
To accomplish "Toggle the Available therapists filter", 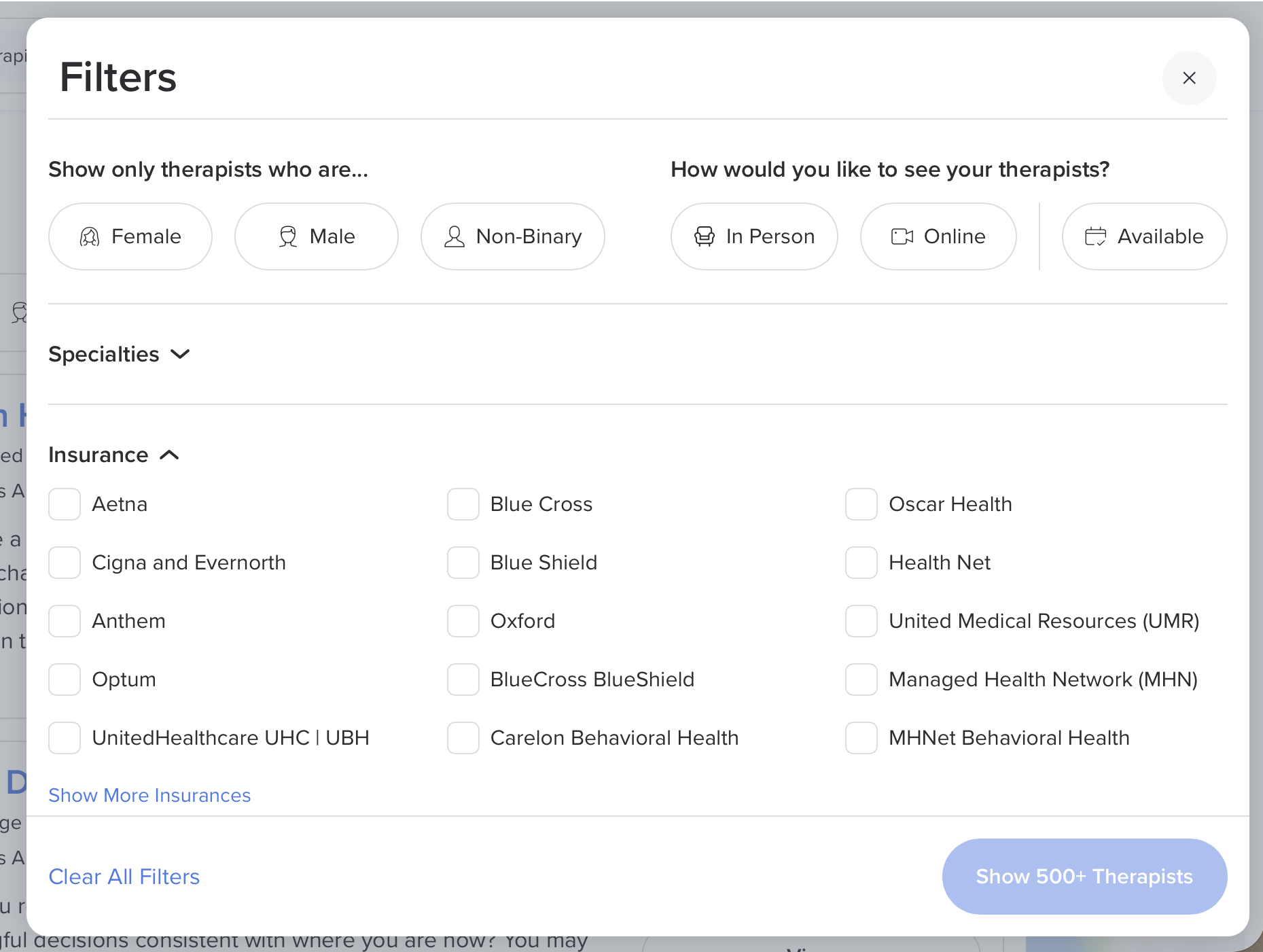I will 1144,236.
